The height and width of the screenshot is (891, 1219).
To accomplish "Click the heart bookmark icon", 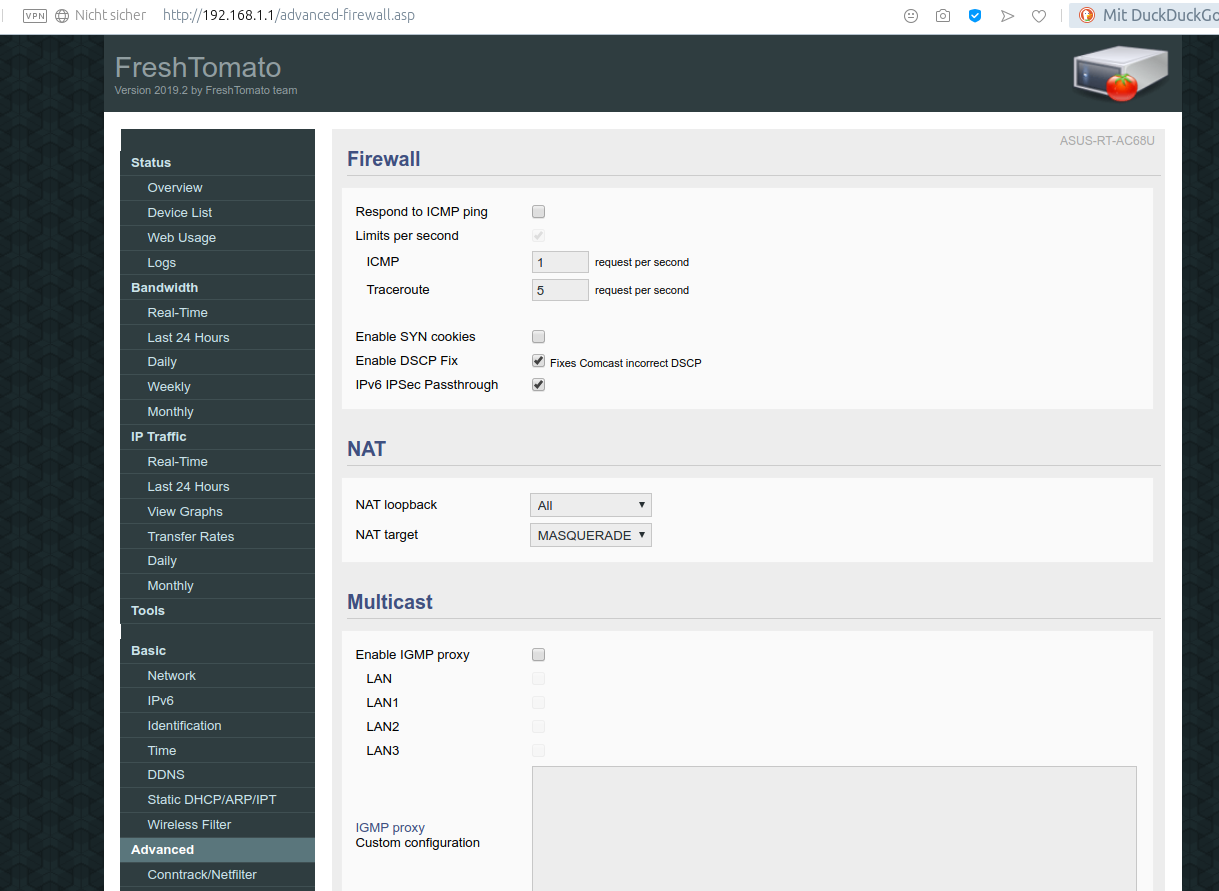I will [x=1039, y=15].
